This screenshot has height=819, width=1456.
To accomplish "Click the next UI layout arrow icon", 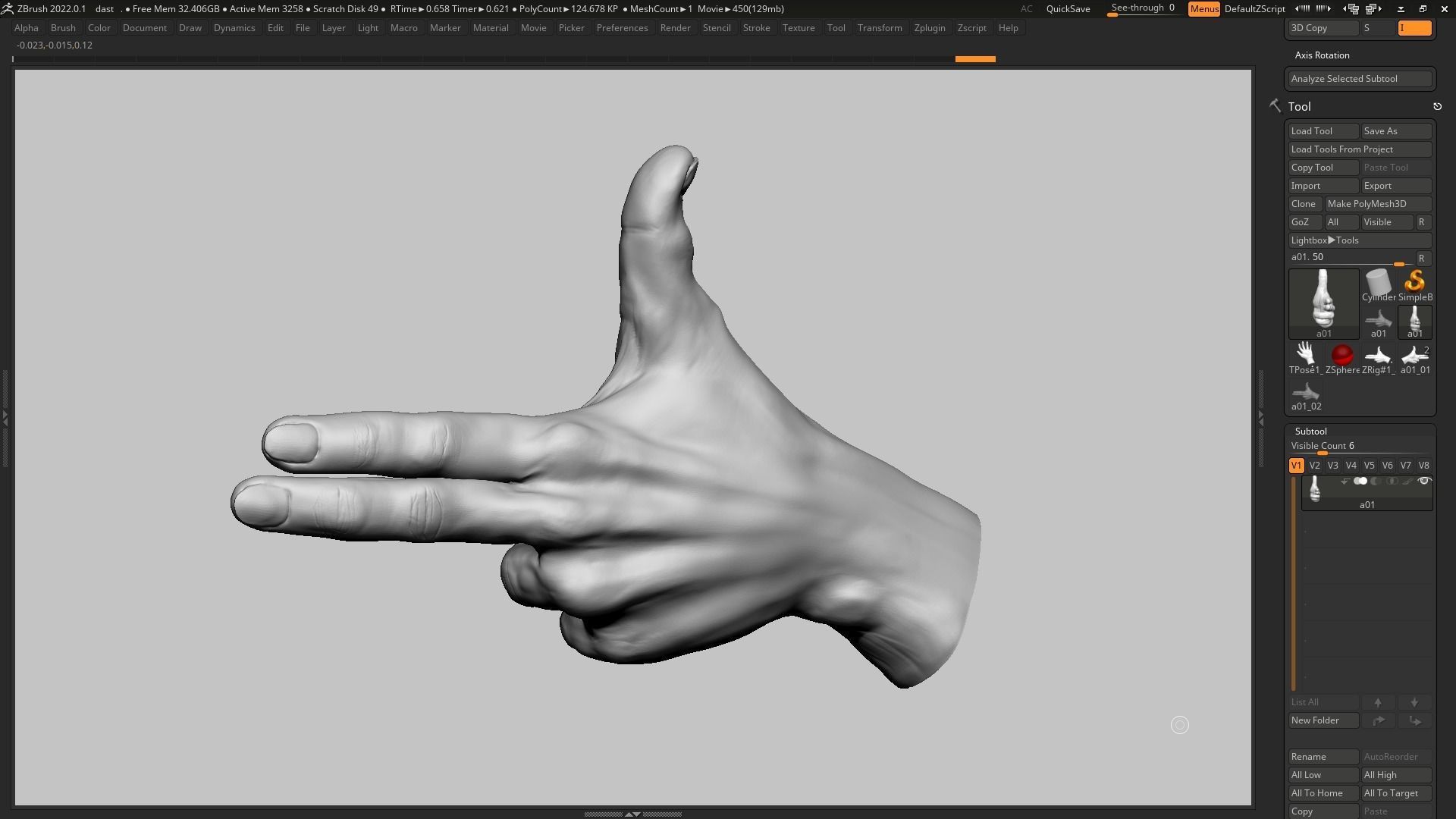I will (1374, 9).
